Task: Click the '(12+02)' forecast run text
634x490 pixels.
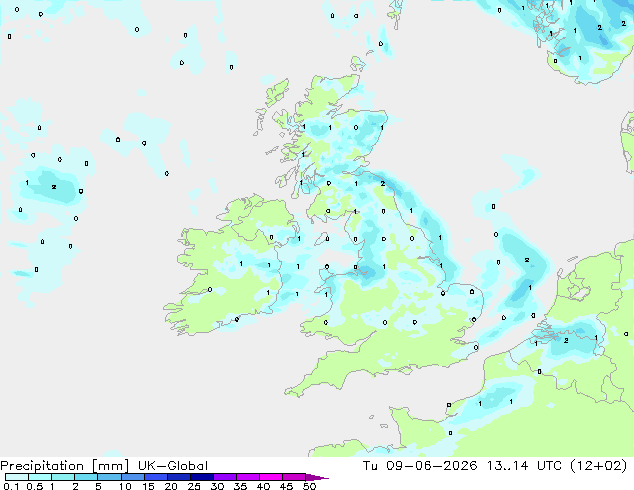Action: (x=598, y=466)
